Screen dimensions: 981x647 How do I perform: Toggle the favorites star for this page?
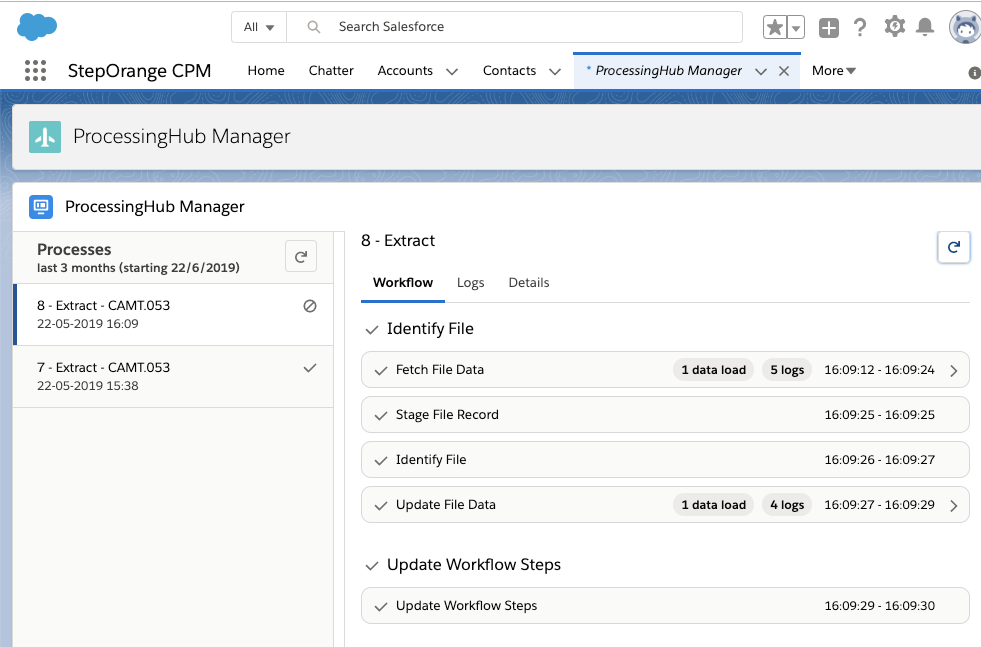click(773, 27)
